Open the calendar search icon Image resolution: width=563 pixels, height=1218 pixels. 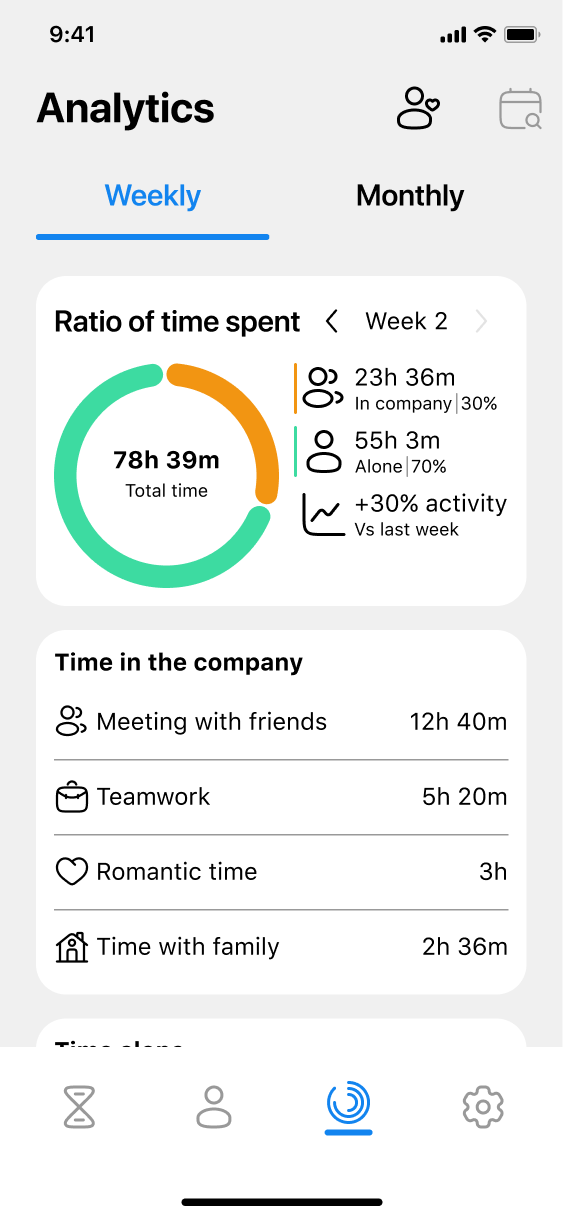[520, 109]
